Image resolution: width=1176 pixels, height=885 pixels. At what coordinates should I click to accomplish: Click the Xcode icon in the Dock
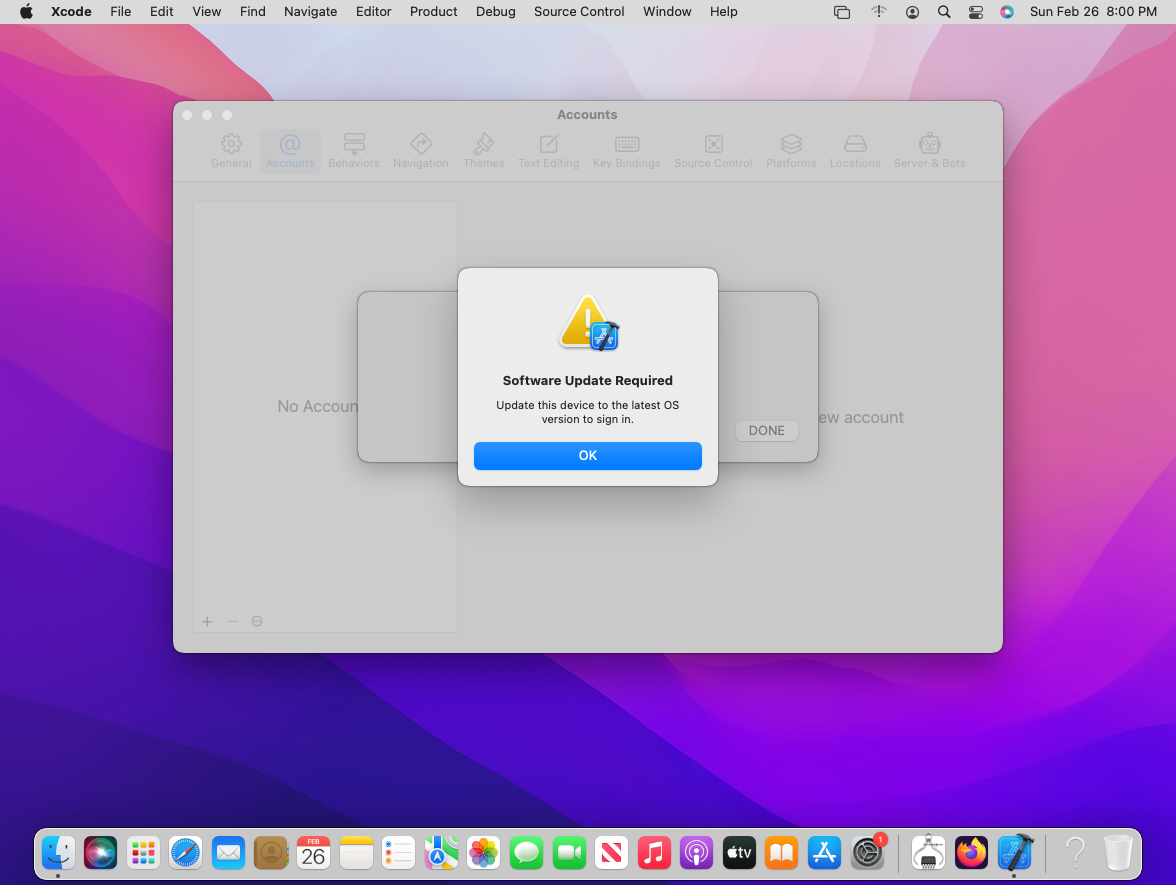(1015, 853)
